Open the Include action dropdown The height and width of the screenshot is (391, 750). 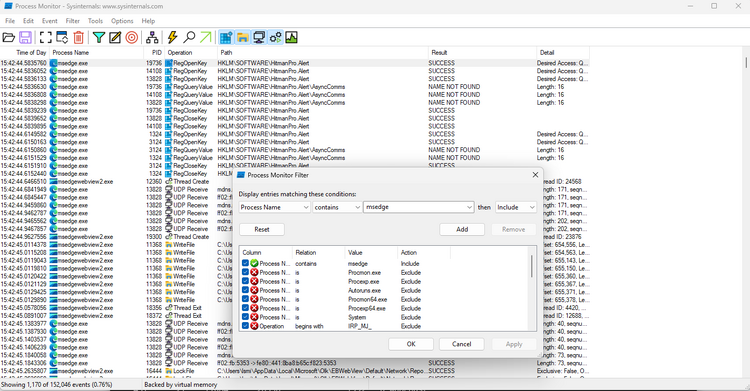tap(516, 207)
